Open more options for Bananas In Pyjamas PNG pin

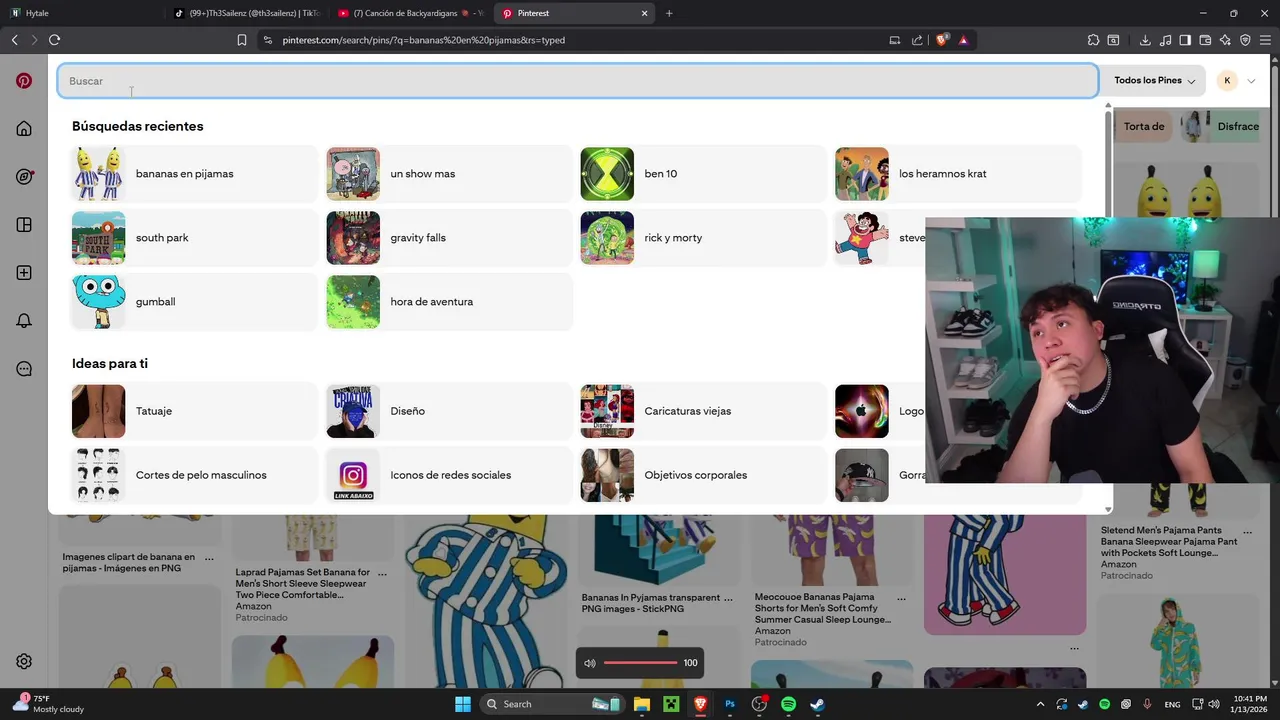pyautogui.click(x=728, y=598)
